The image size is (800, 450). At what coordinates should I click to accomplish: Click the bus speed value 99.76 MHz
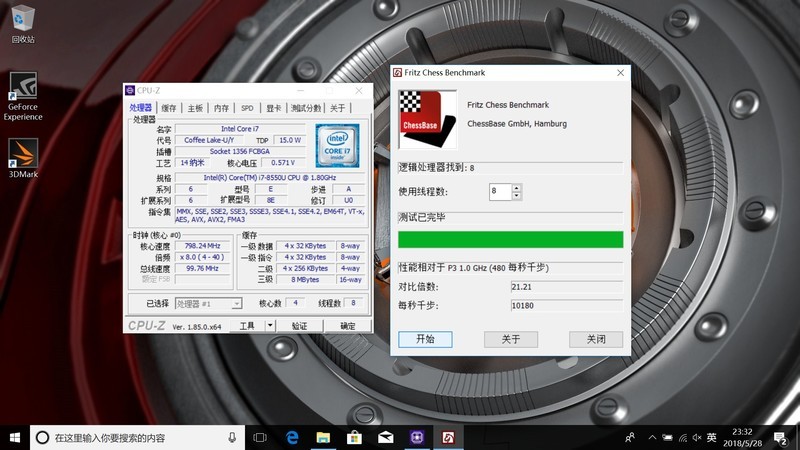click(203, 268)
